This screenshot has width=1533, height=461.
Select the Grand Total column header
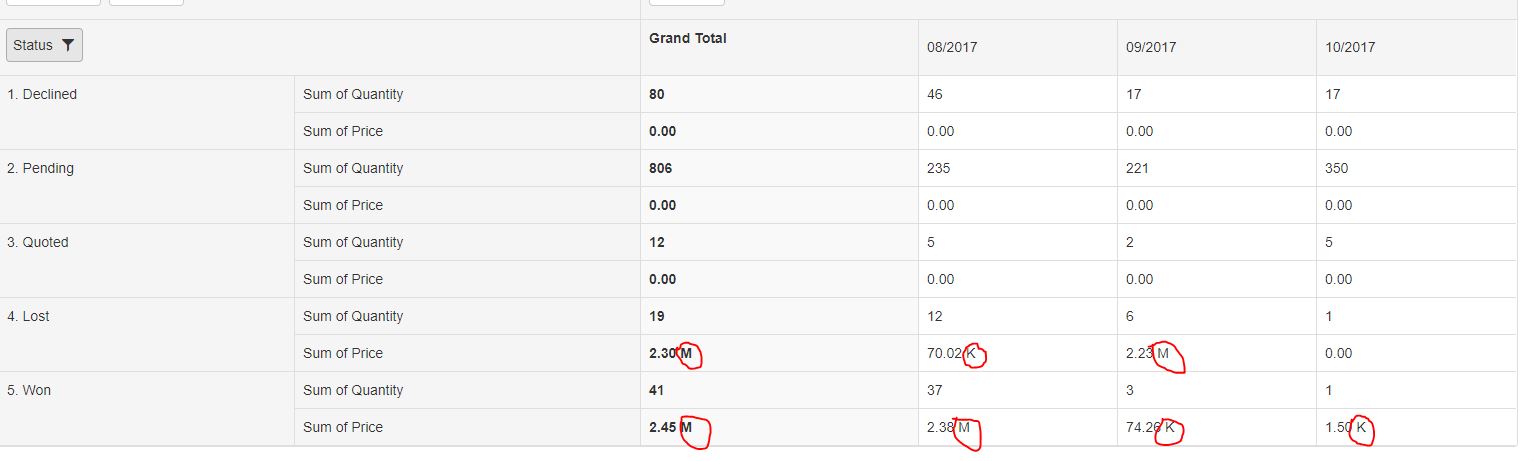click(688, 39)
